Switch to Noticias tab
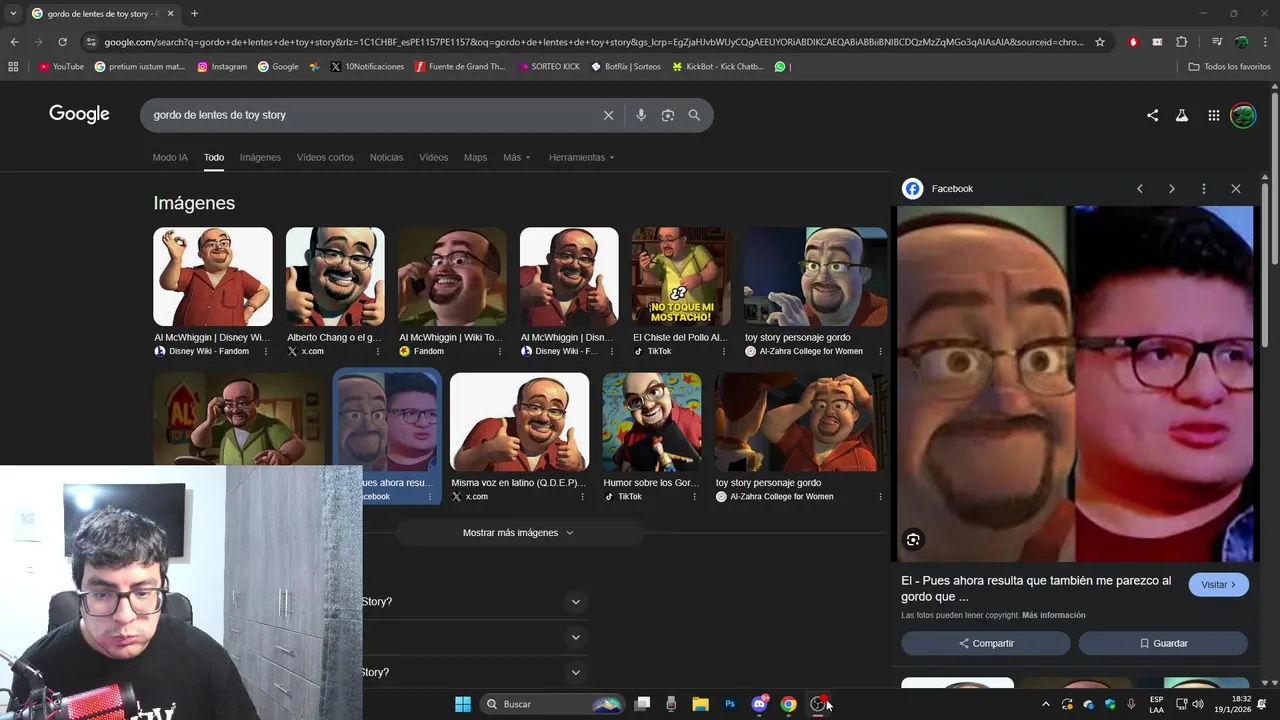1280x720 pixels. [386, 158]
